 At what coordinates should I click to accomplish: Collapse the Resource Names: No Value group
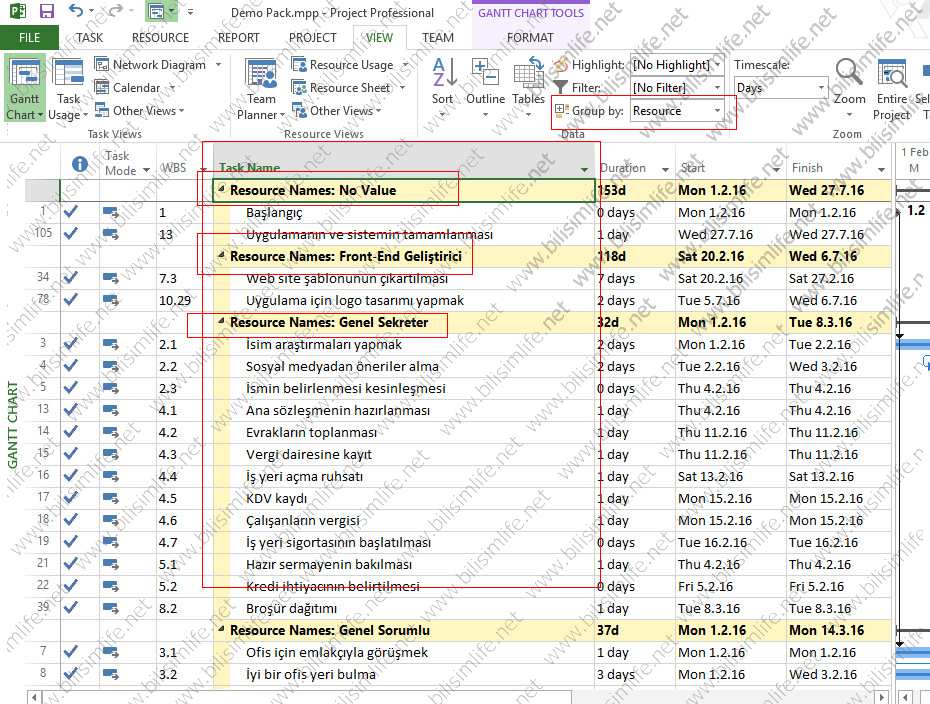[x=221, y=189]
